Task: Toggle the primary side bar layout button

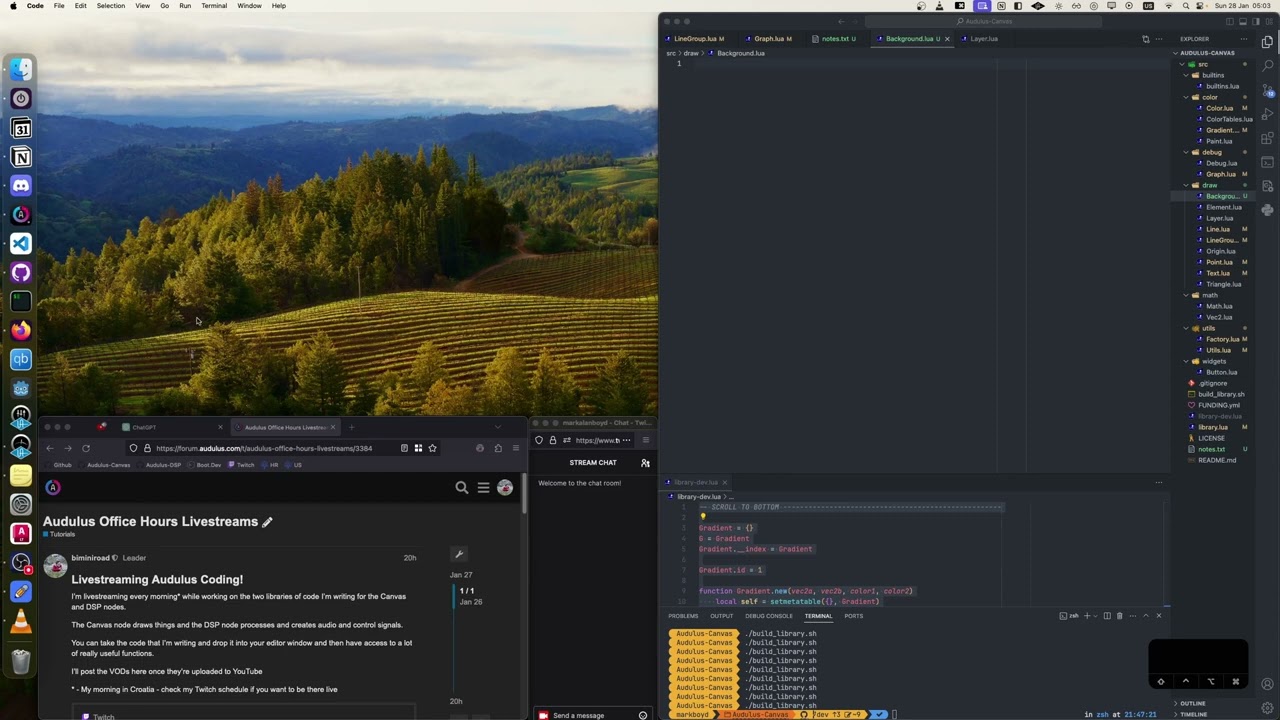Action: (x=1256, y=21)
